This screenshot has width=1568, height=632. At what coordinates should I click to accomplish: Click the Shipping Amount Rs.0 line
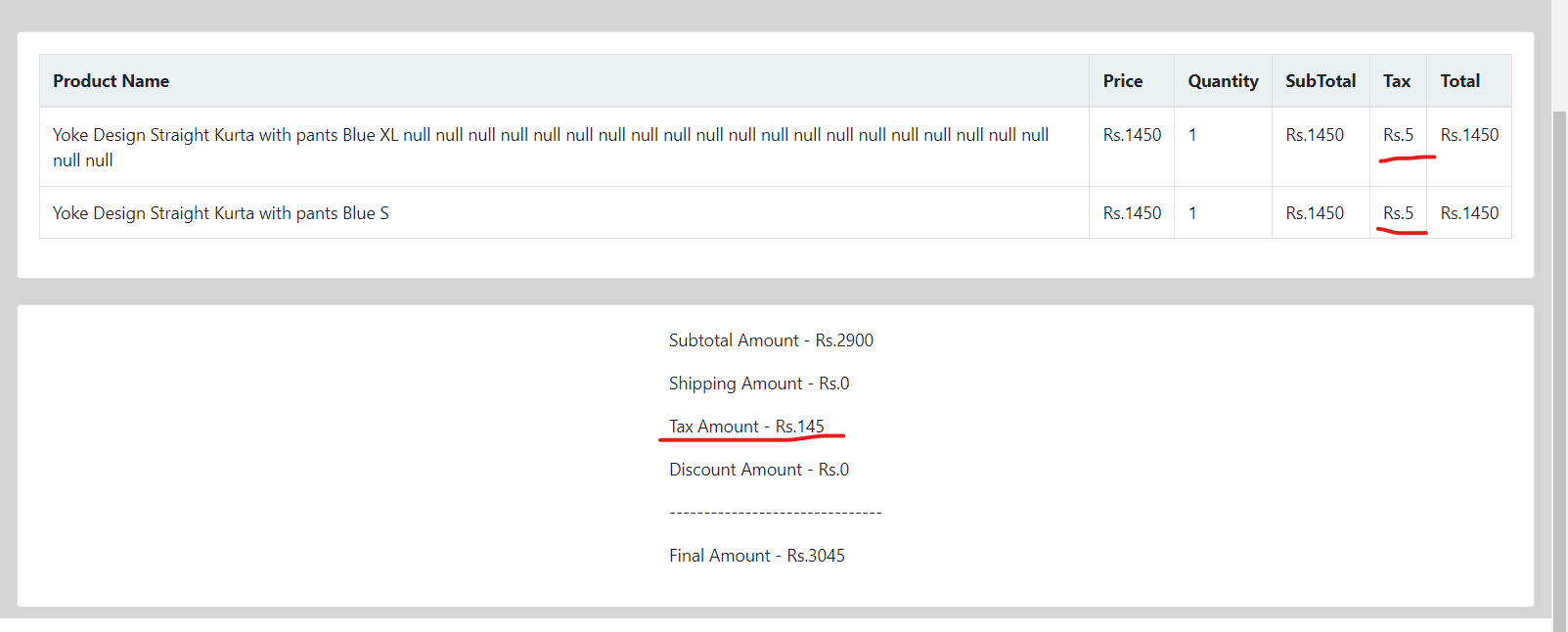[x=759, y=384]
